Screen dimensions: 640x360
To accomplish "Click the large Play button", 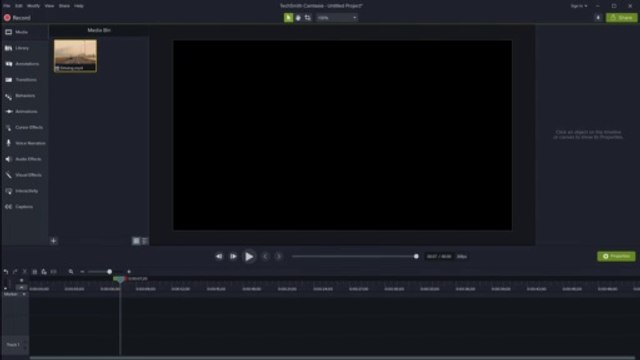I will point(249,256).
